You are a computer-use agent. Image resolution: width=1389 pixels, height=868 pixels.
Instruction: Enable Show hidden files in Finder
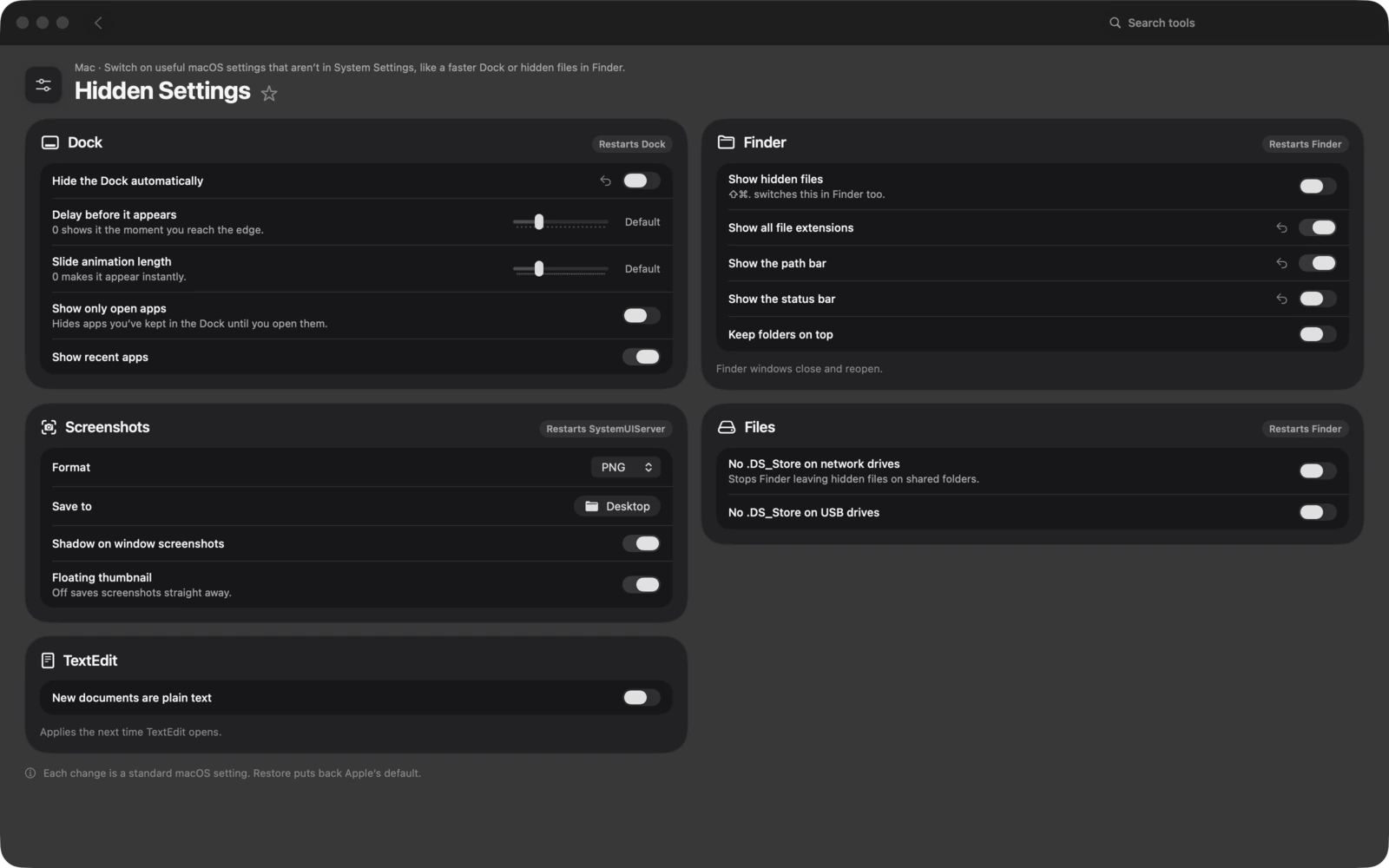click(x=1317, y=186)
